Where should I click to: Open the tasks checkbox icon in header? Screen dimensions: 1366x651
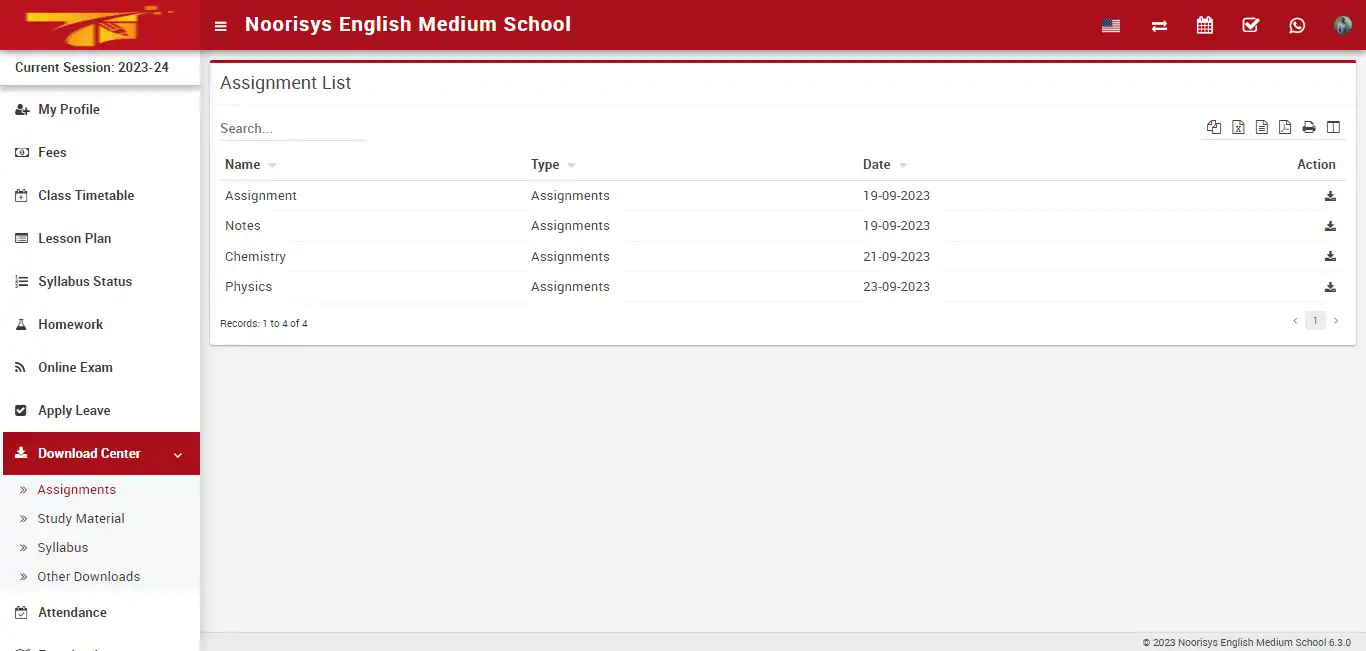[x=1250, y=25]
